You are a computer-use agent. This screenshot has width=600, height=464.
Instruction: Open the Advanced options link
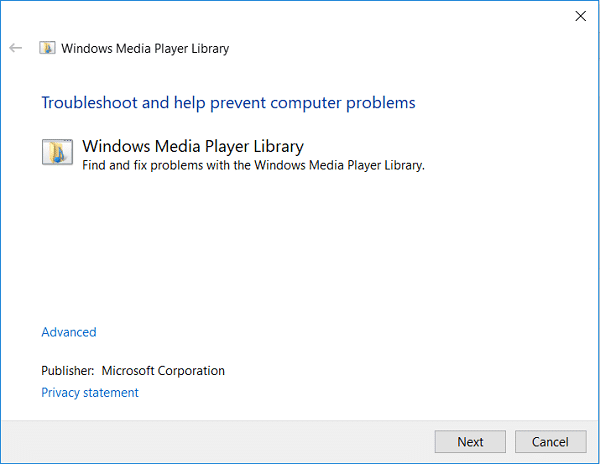click(x=69, y=332)
